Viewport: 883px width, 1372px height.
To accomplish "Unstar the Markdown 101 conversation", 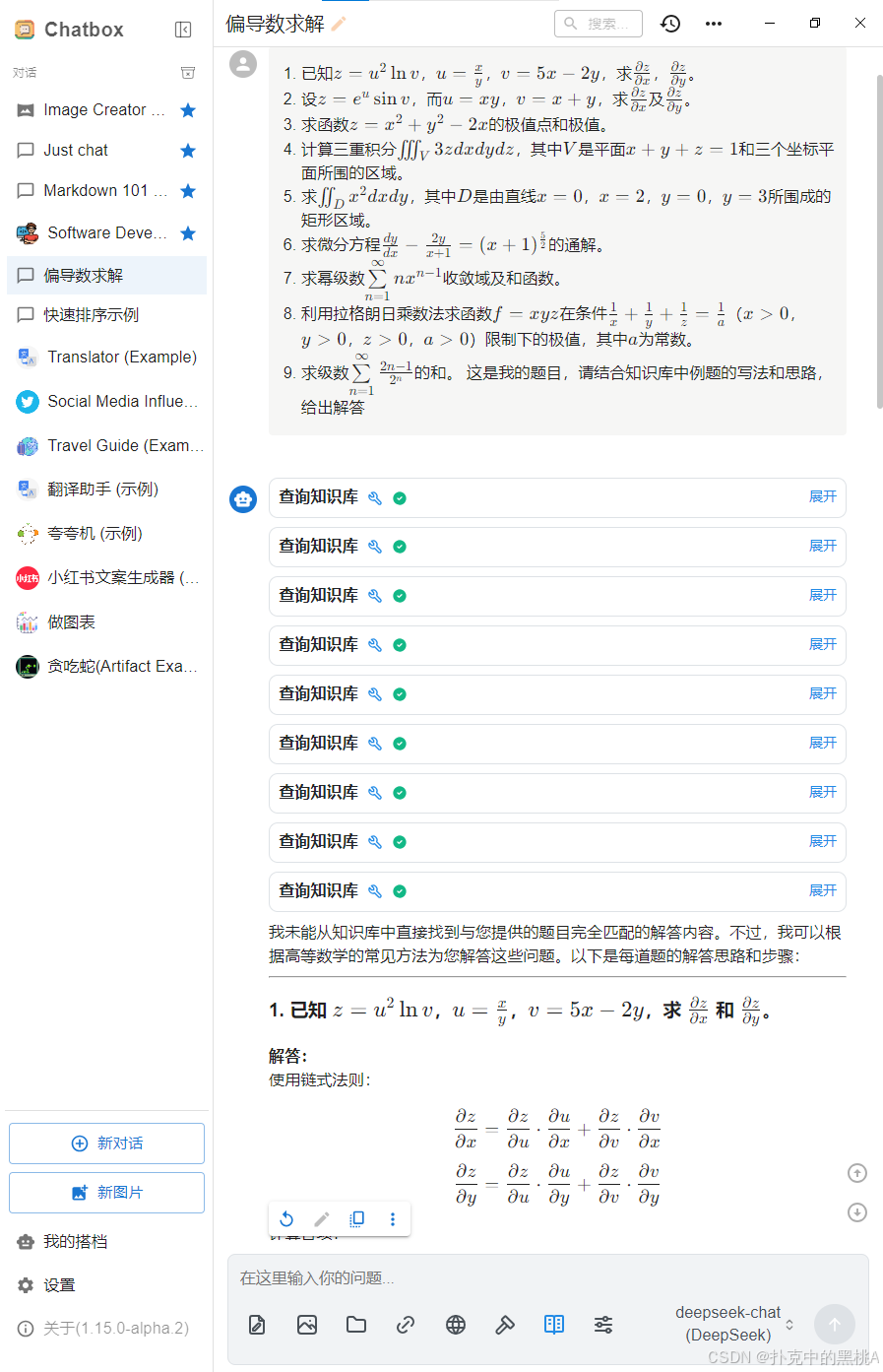I will point(188,191).
